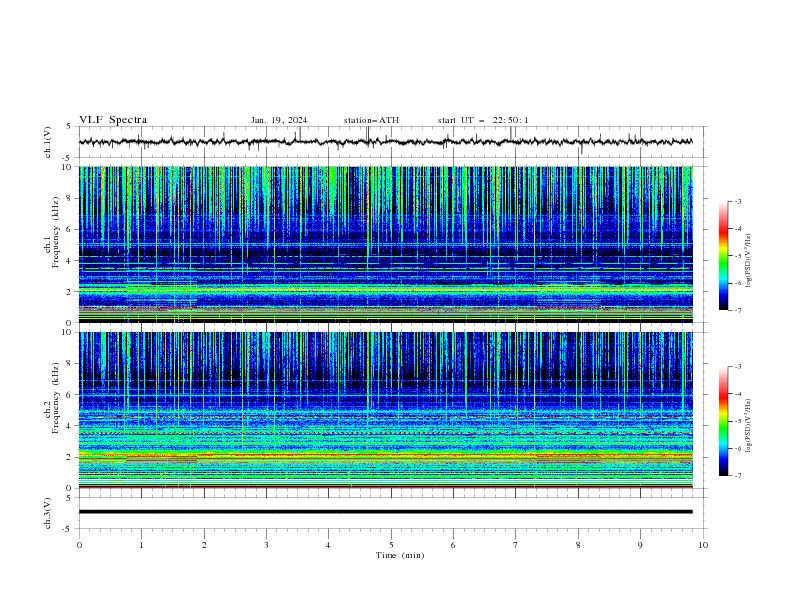
Task: Click the ch.3 flat black trace
Action: (385, 512)
